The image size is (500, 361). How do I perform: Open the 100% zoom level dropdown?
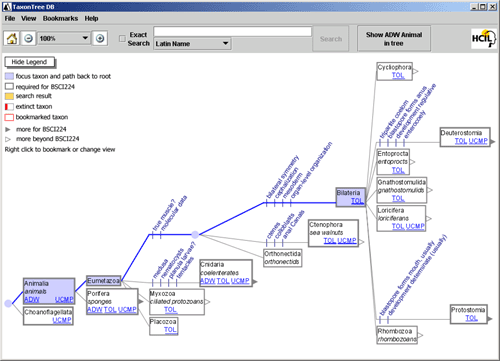[x=64, y=38]
